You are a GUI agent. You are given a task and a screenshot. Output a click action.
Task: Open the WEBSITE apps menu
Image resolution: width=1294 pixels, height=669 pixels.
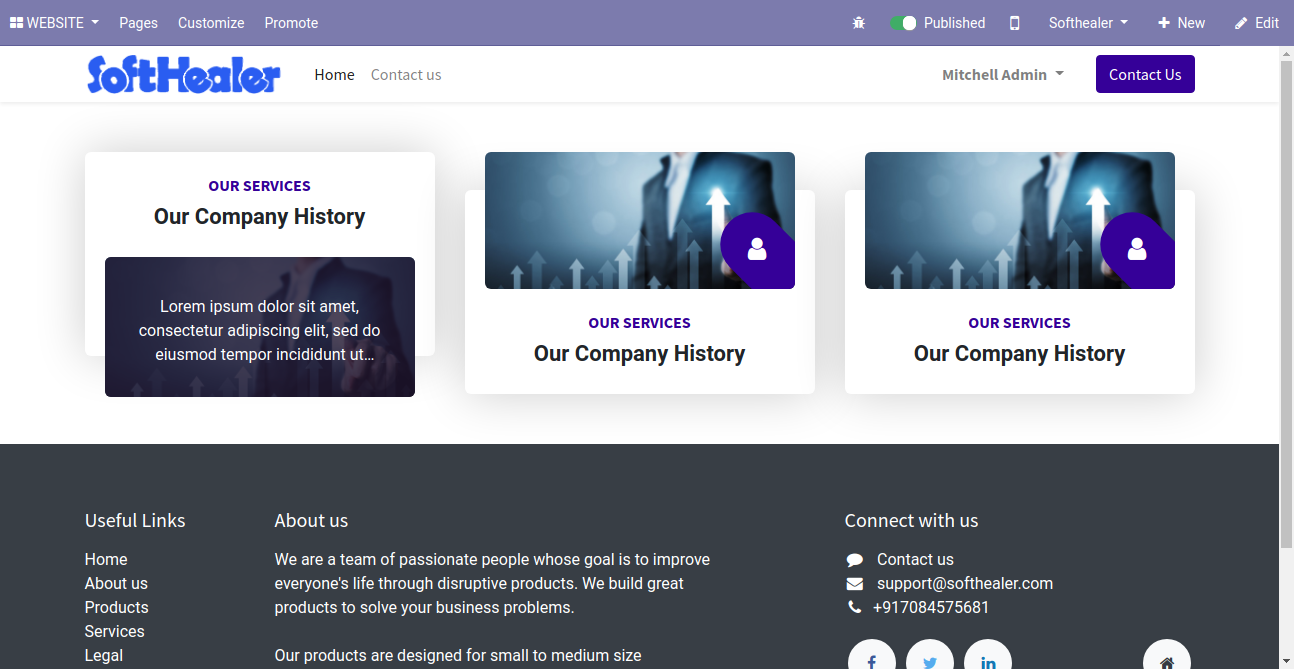click(x=54, y=23)
